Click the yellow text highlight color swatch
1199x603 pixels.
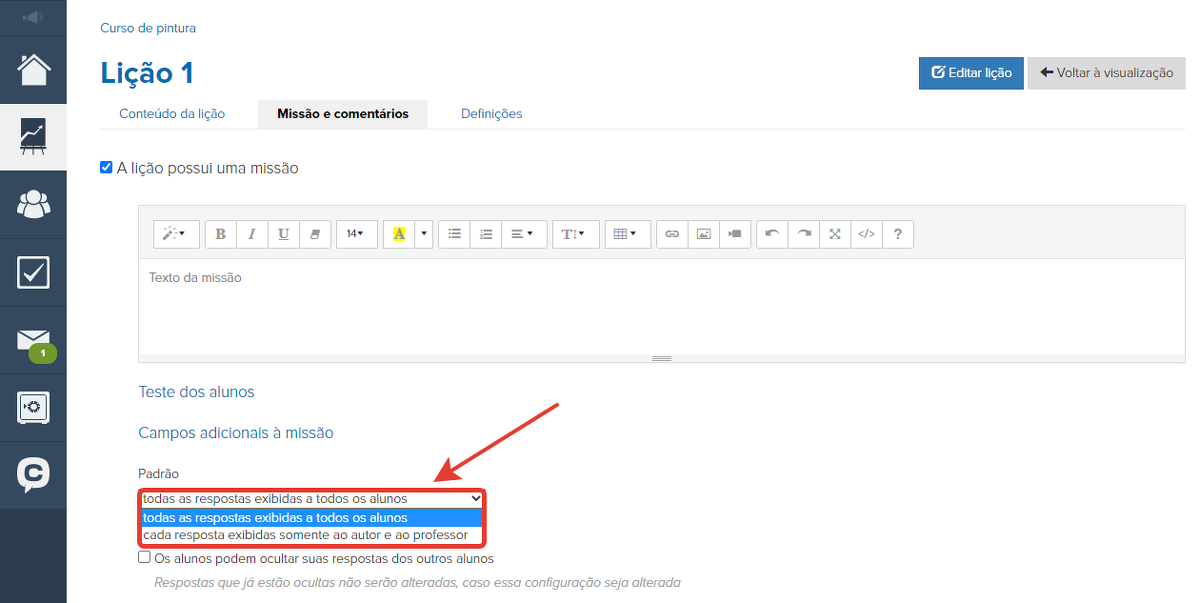[399, 234]
